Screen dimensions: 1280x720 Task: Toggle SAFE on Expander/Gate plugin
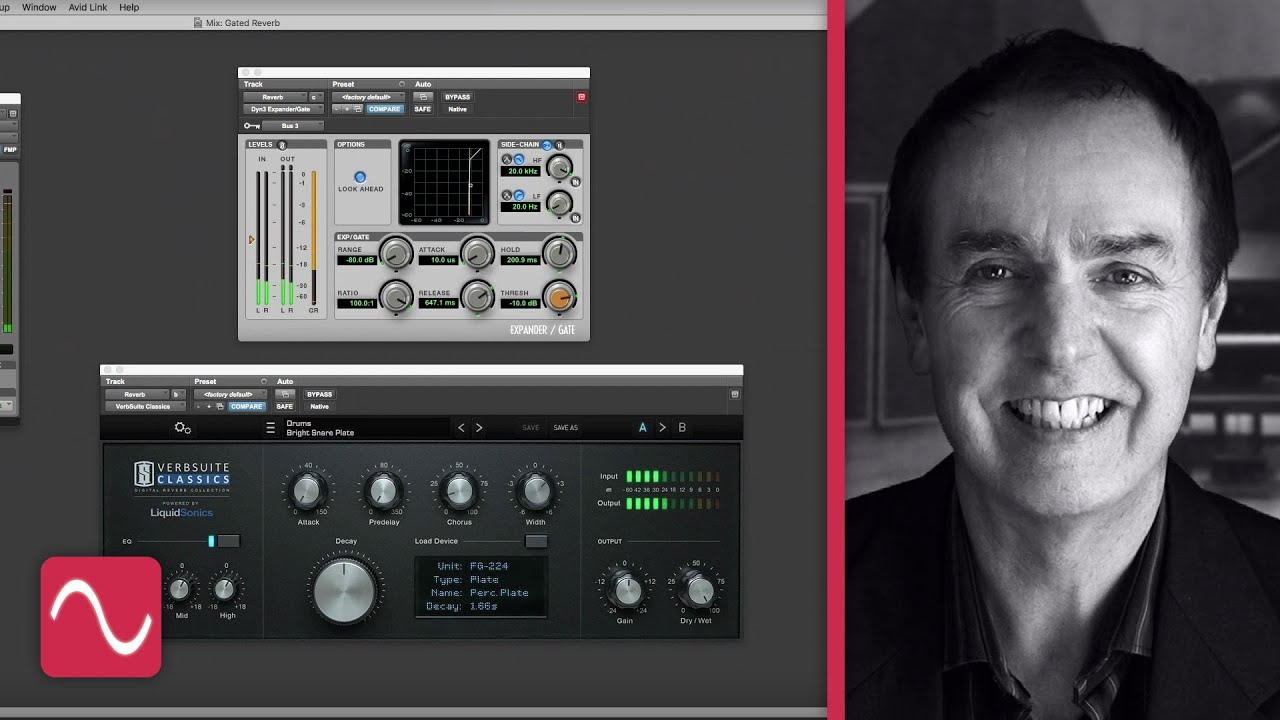point(423,109)
